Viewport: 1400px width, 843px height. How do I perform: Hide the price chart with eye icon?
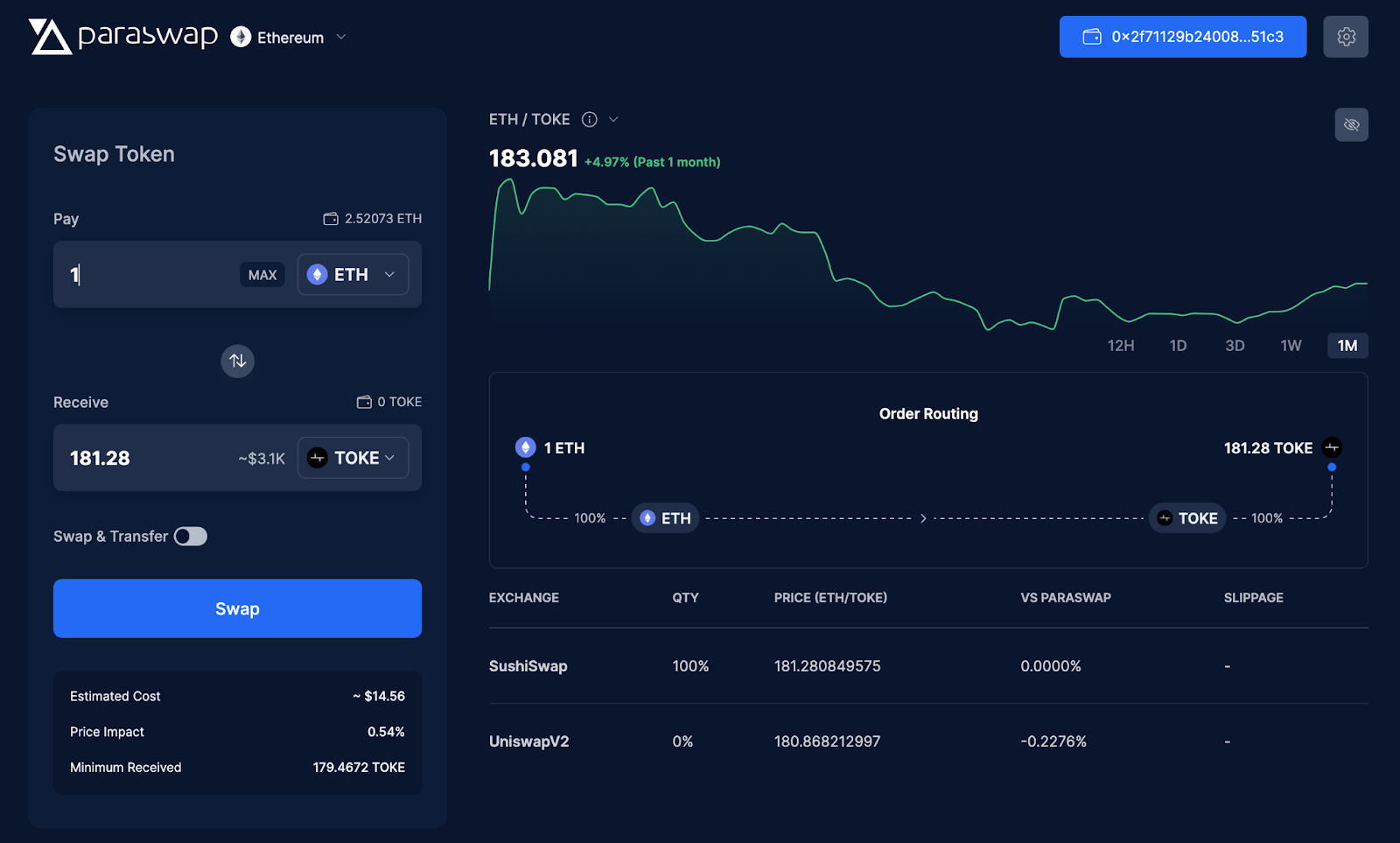click(1352, 124)
